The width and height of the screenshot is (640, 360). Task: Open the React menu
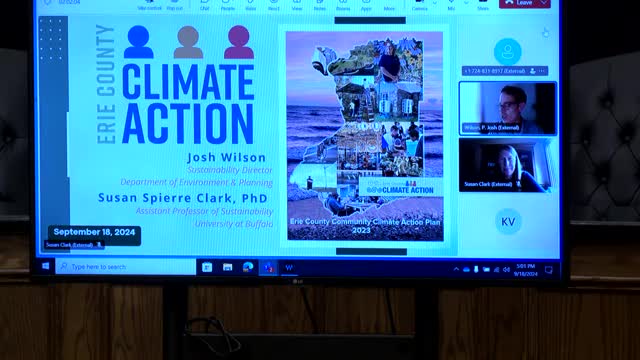pos(274,6)
